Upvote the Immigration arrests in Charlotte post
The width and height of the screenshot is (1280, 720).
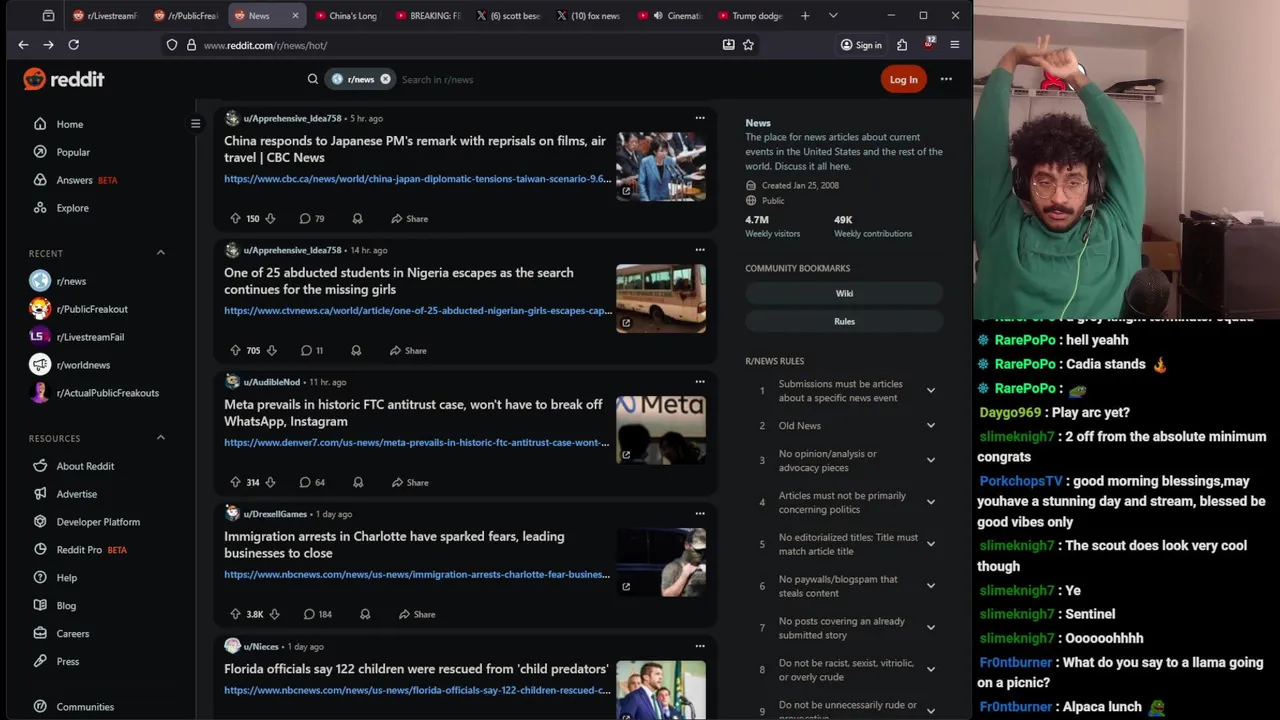[235, 614]
